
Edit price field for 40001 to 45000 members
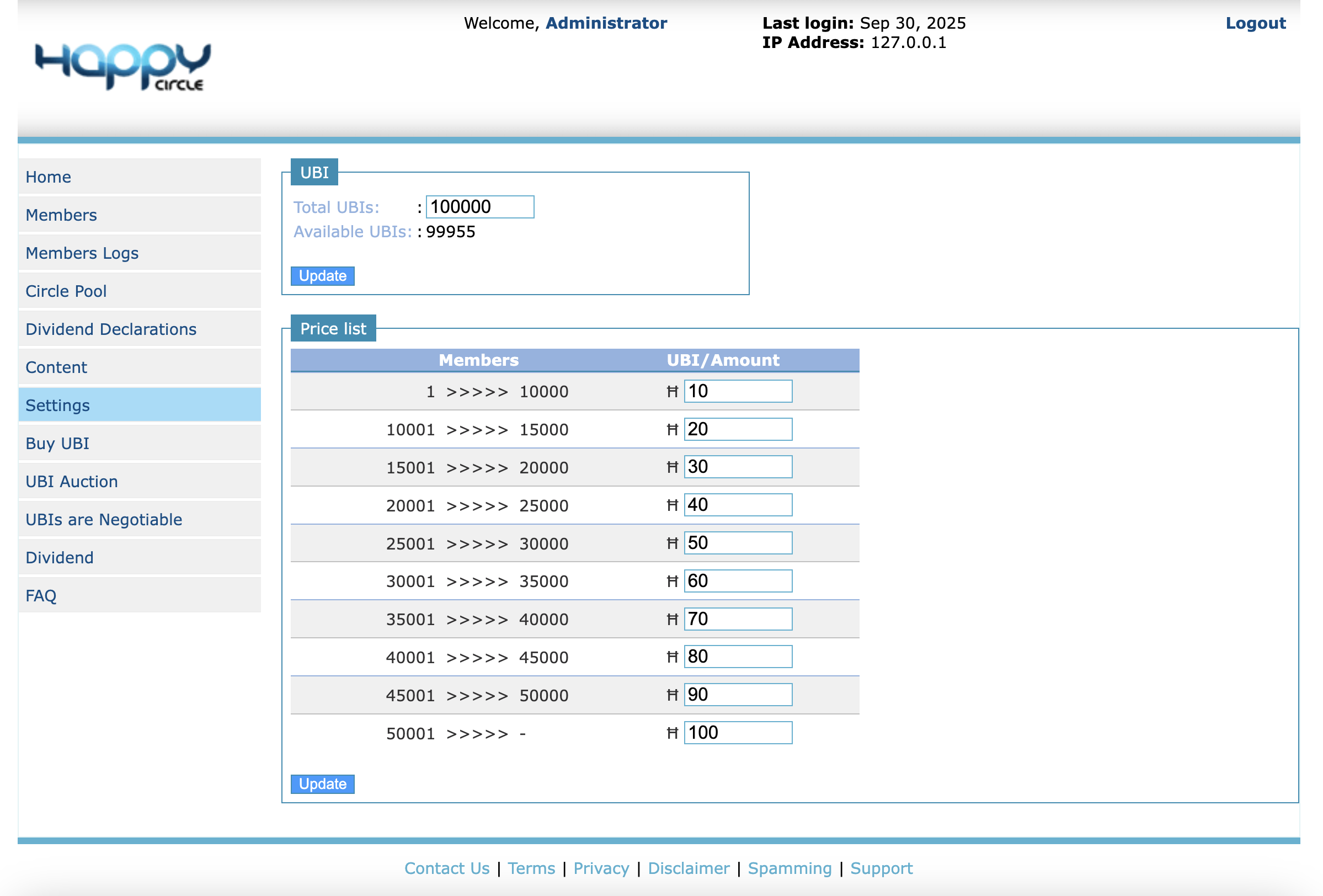[738, 657]
